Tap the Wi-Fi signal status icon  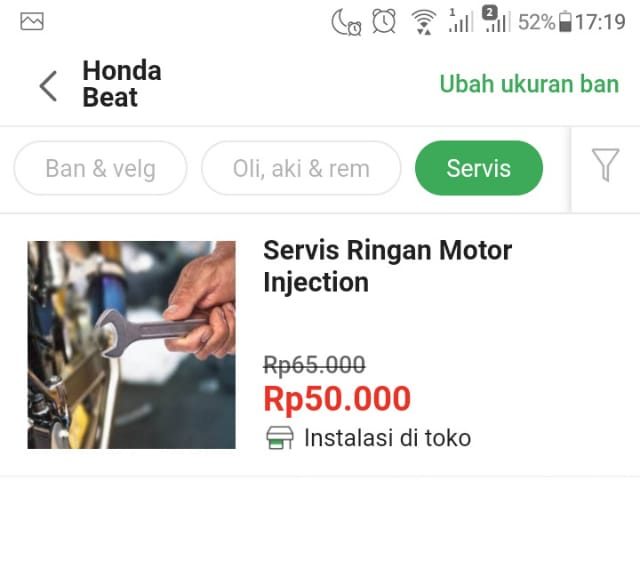tap(424, 22)
